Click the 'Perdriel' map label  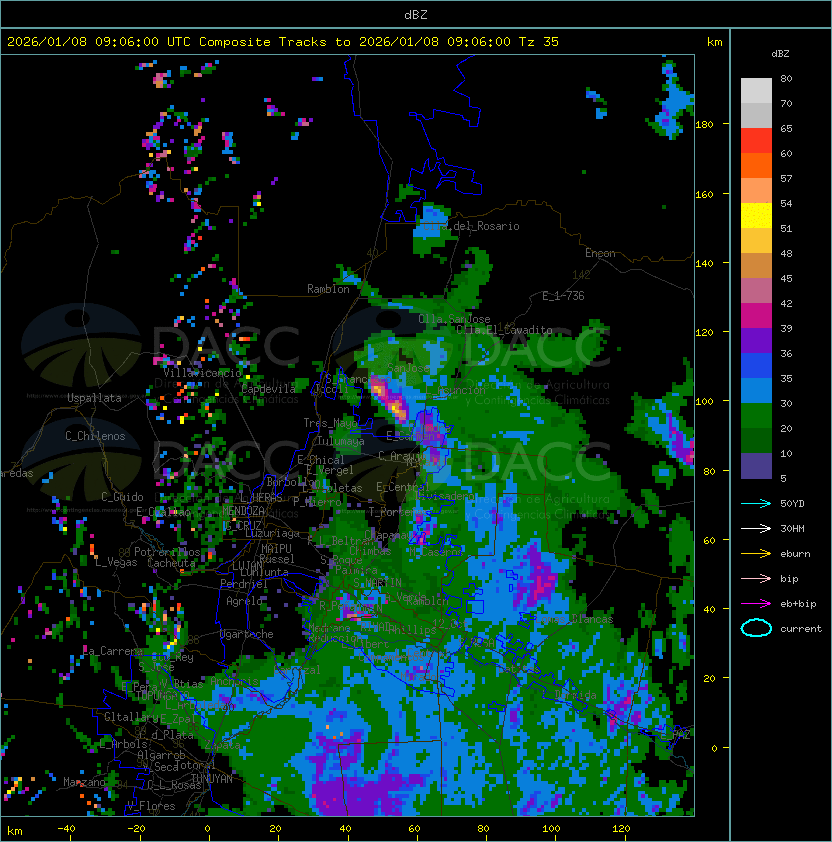point(244,584)
